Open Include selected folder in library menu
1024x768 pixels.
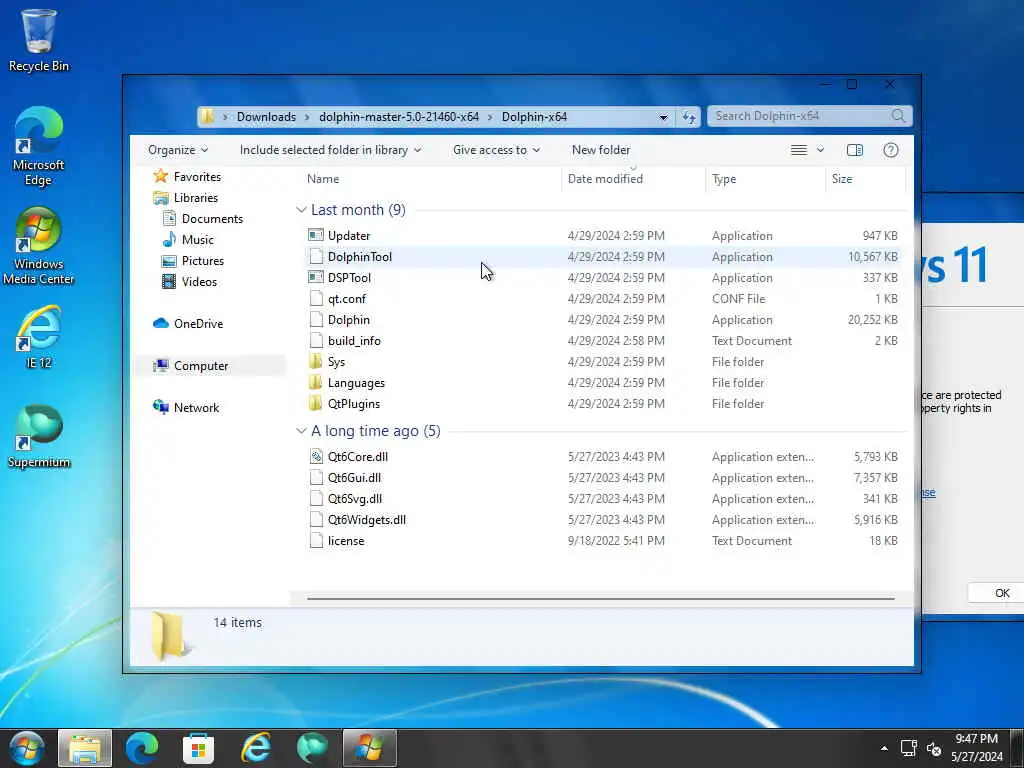tap(330, 150)
